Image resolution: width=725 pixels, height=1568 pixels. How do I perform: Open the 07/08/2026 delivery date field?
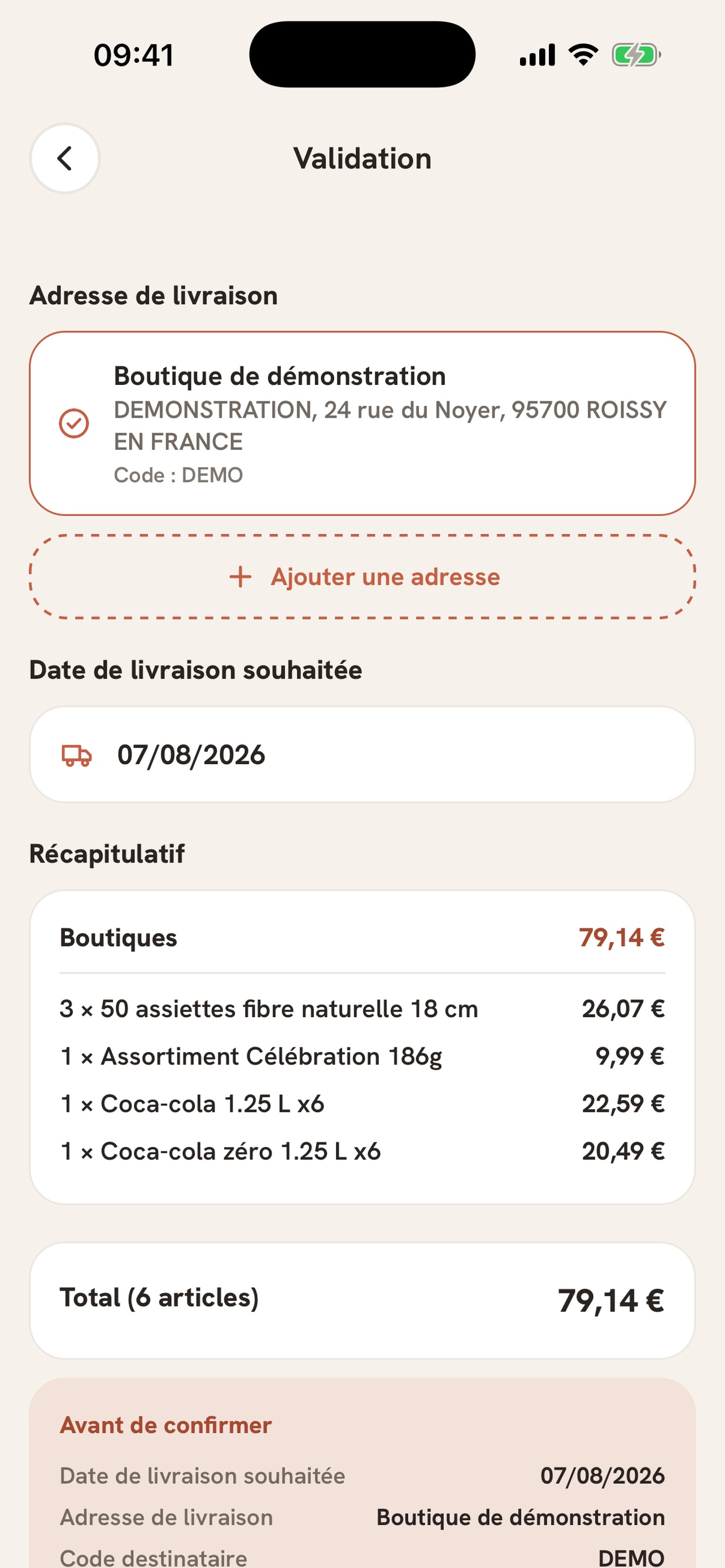point(362,754)
